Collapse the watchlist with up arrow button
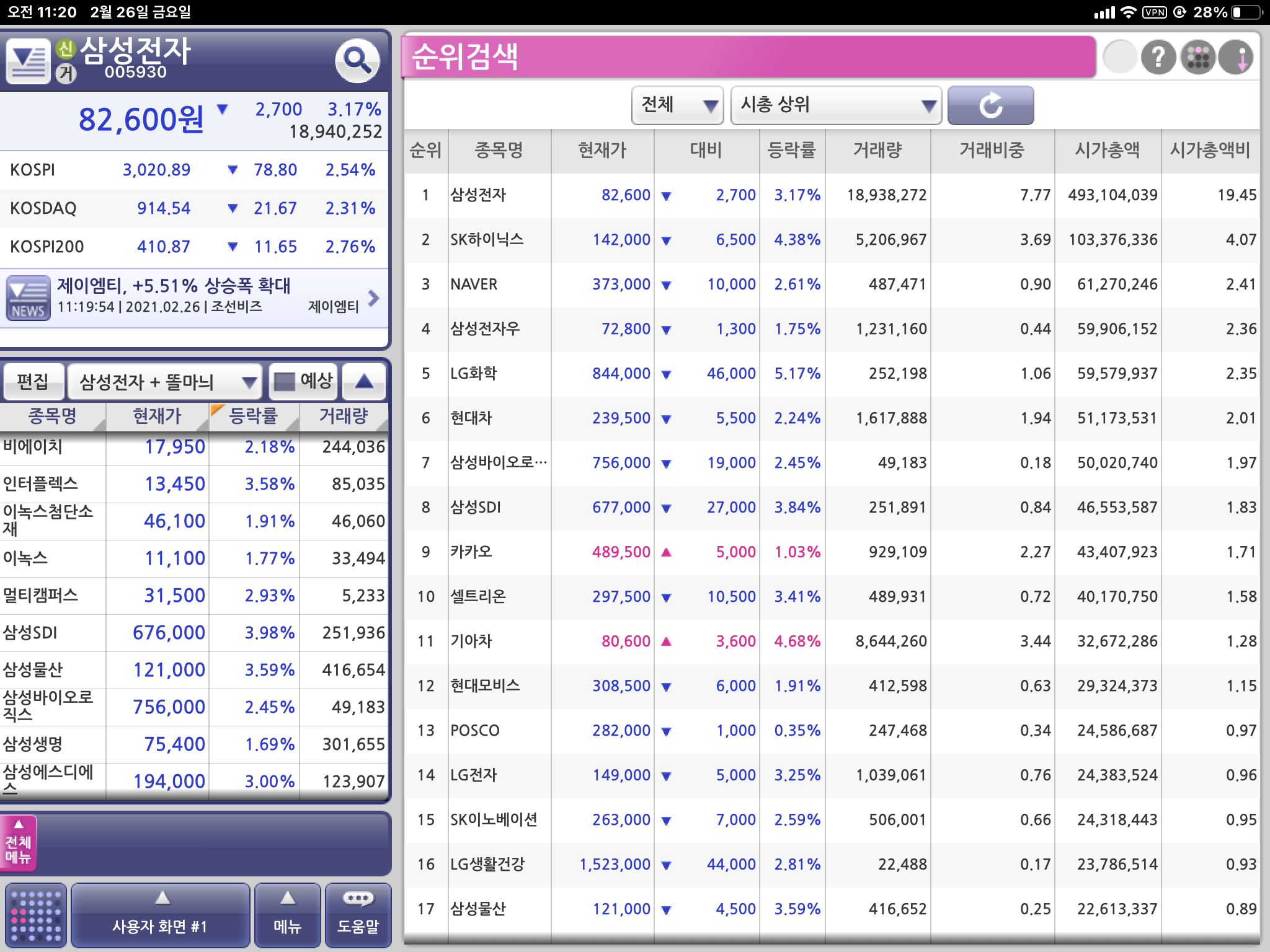Viewport: 1270px width, 952px height. pyautogui.click(x=364, y=381)
